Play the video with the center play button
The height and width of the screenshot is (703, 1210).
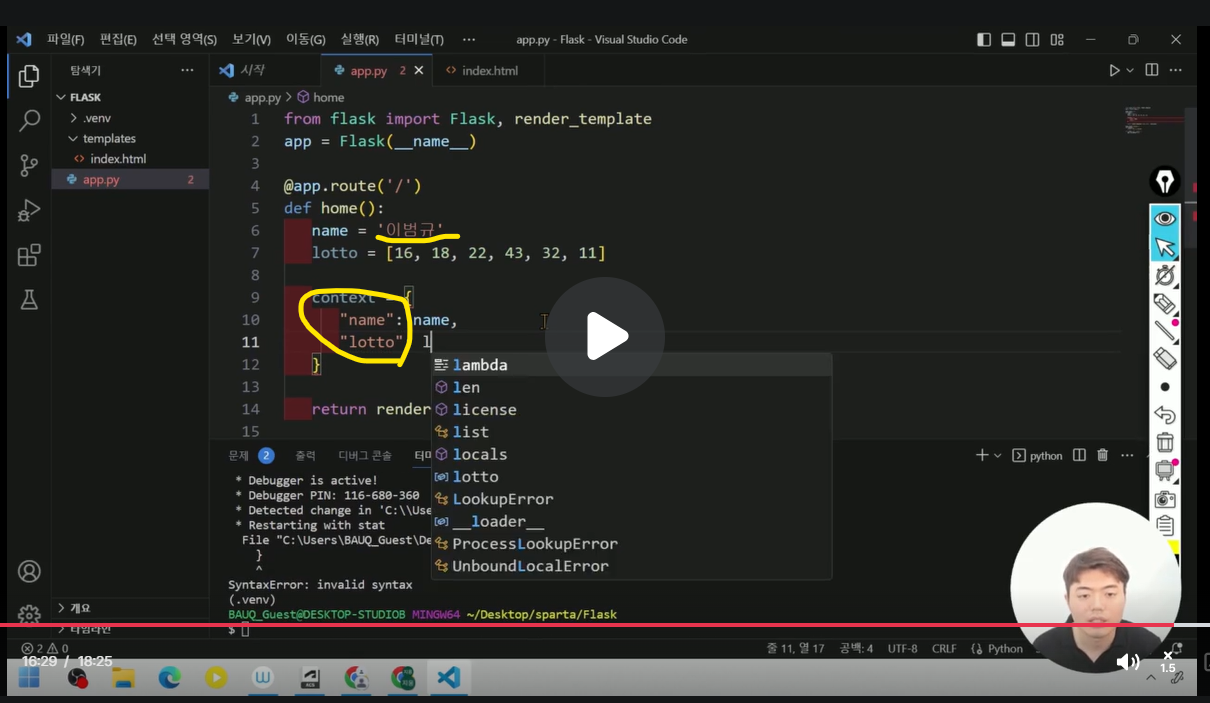coord(604,337)
